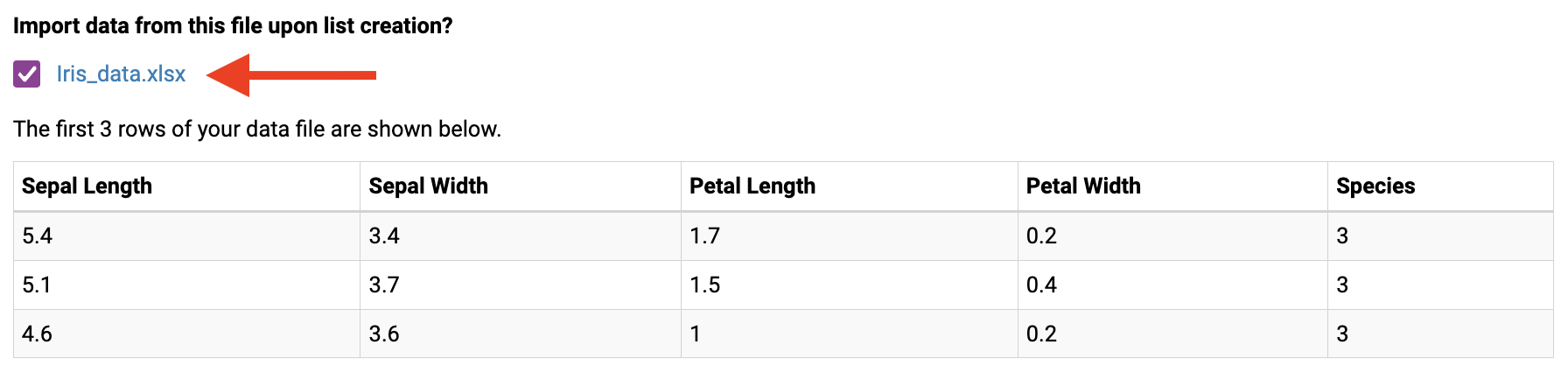Click the Sepal Width cell 3.6
The width and height of the screenshot is (1568, 387).
click(x=384, y=334)
